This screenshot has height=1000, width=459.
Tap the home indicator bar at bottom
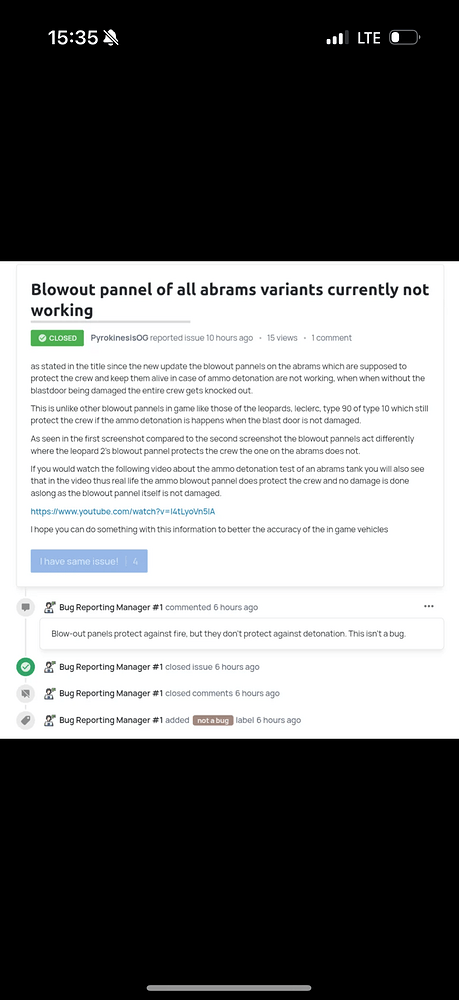click(230, 988)
